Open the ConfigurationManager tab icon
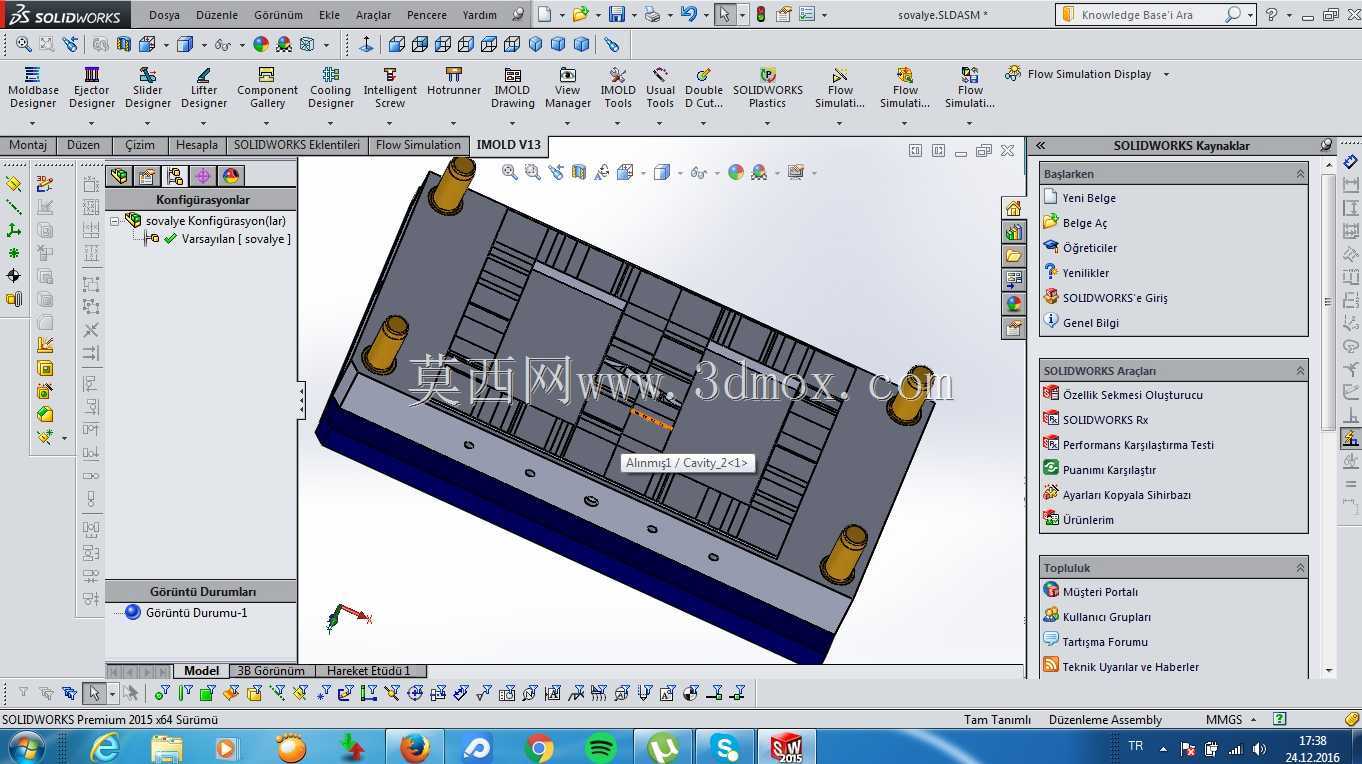The width and height of the screenshot is (1362, 764). (x=175, y=176)
